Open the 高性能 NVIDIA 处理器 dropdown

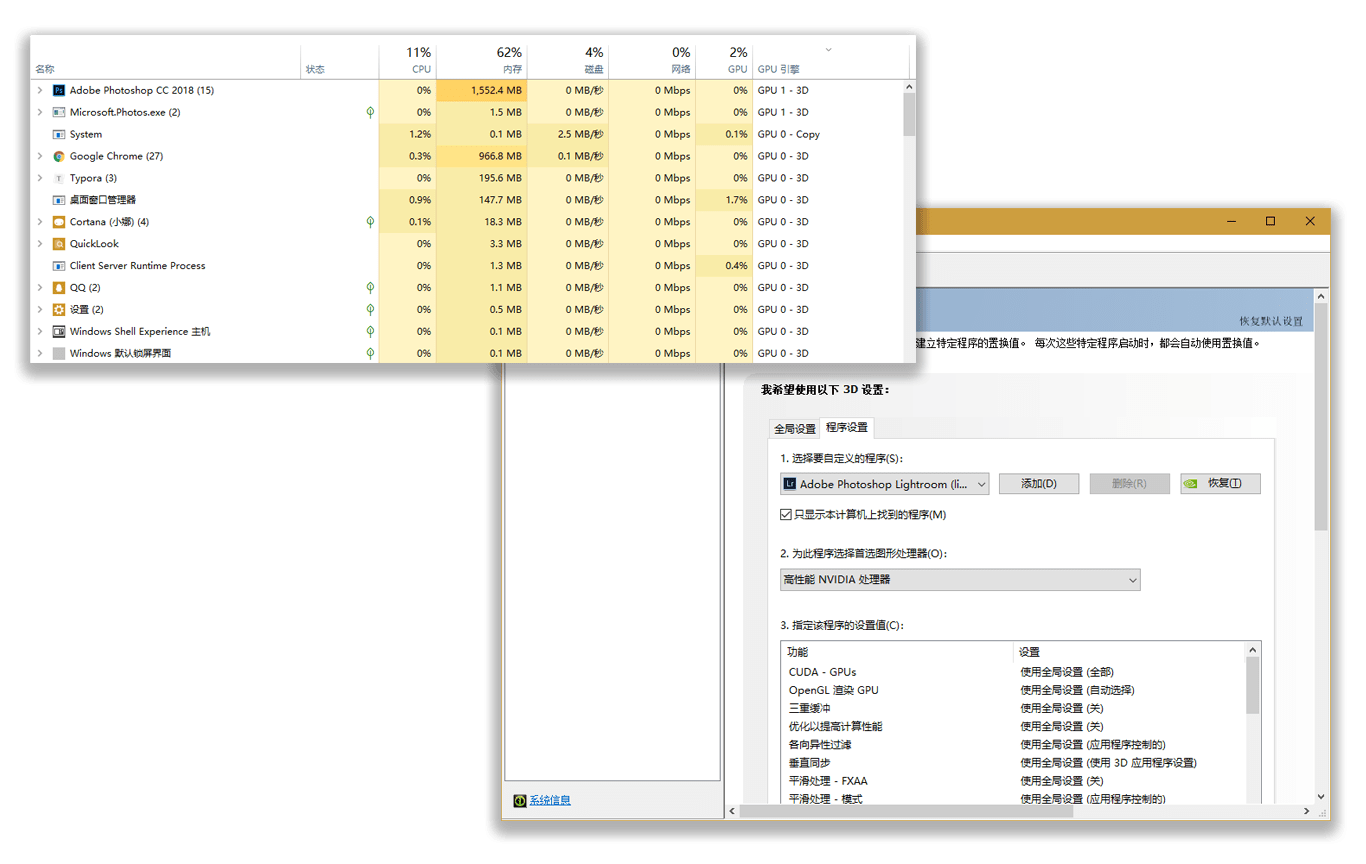click(x=960, y=580)
